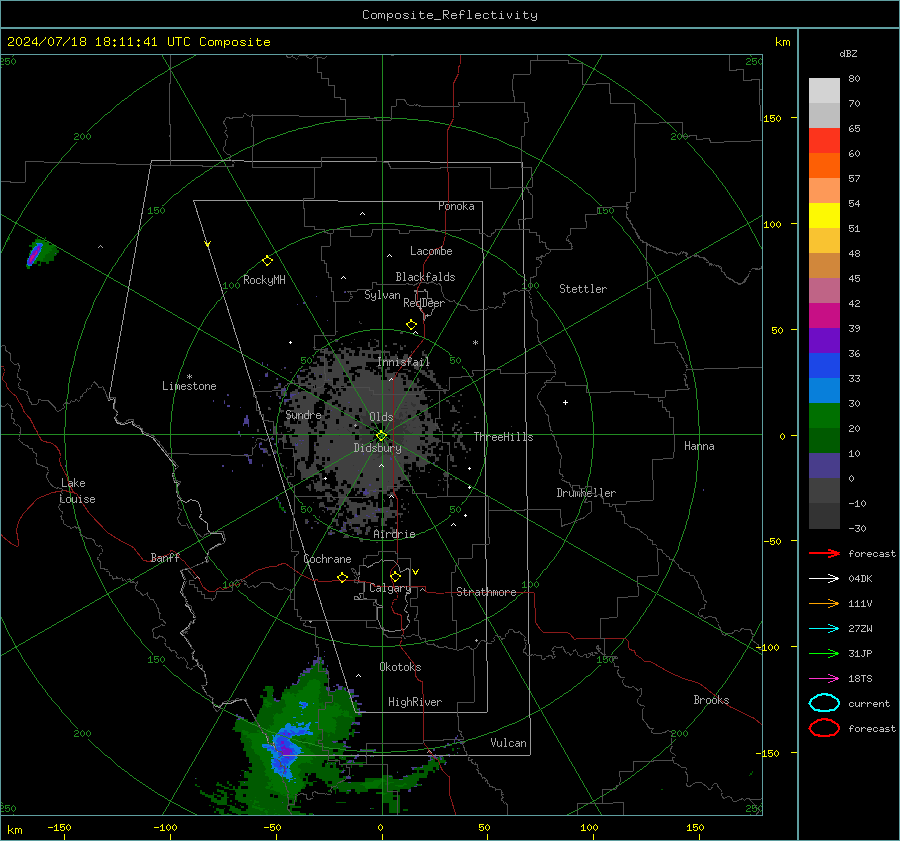Click the RedDeer label
The width and height of the screenshot is (900, 841).
point(424,303)
